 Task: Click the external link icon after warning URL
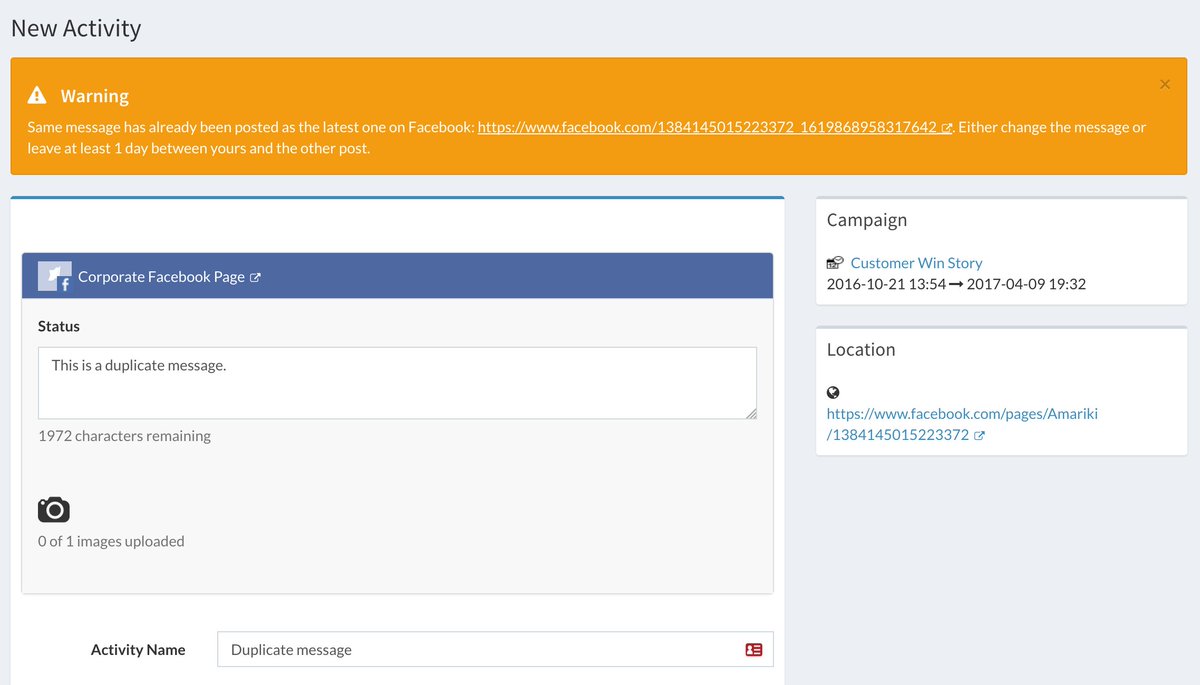click(x=946, y=128)
